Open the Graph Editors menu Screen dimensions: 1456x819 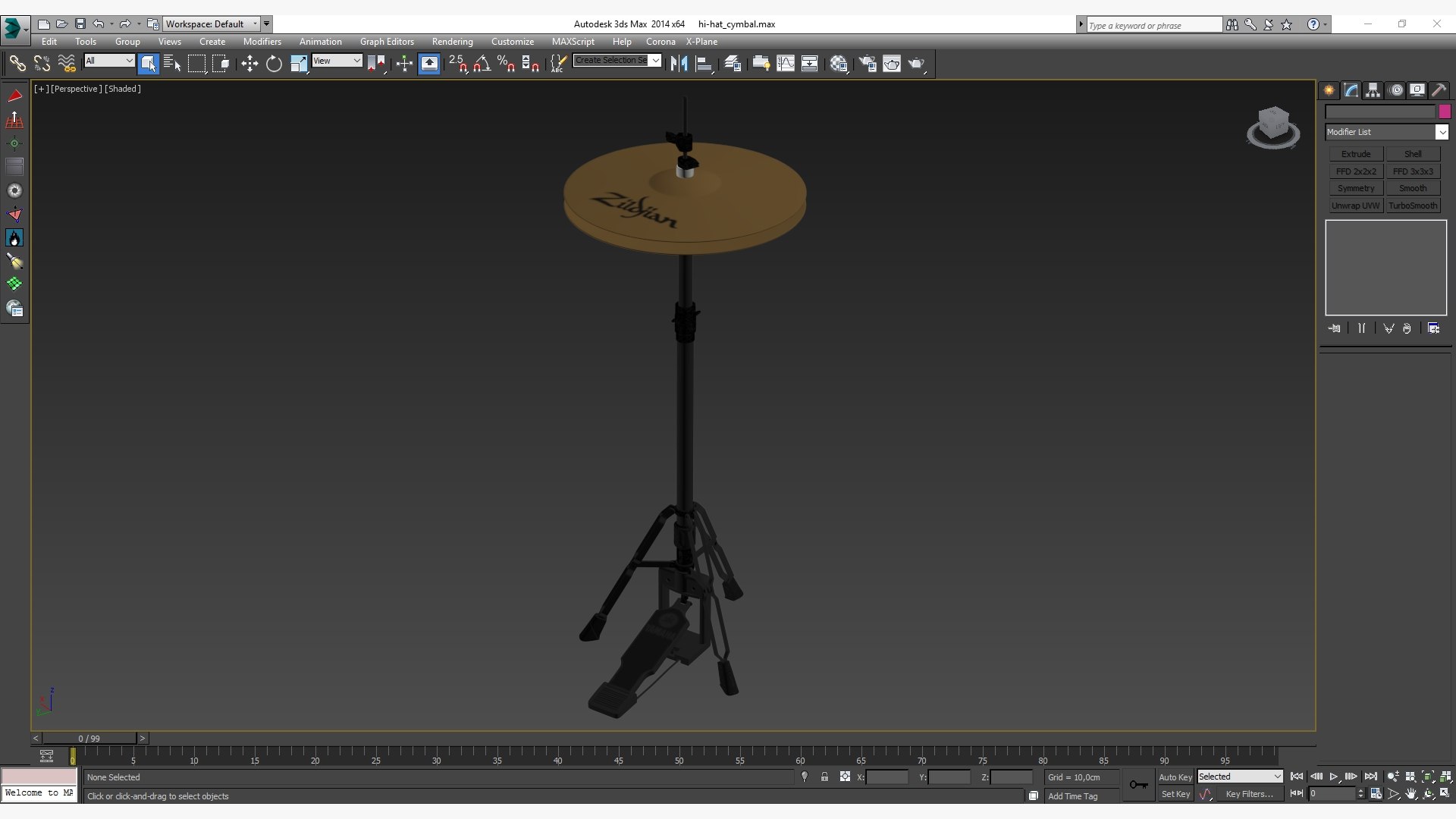tap(387, 42)
